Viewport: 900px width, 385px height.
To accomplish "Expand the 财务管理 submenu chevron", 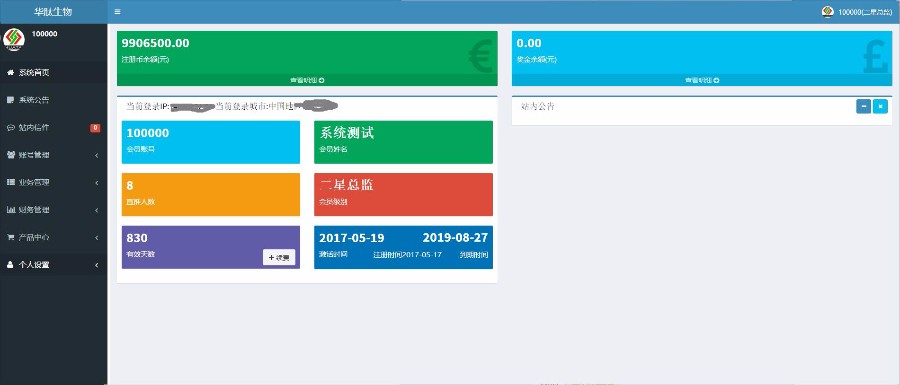I will coord(96,211).
